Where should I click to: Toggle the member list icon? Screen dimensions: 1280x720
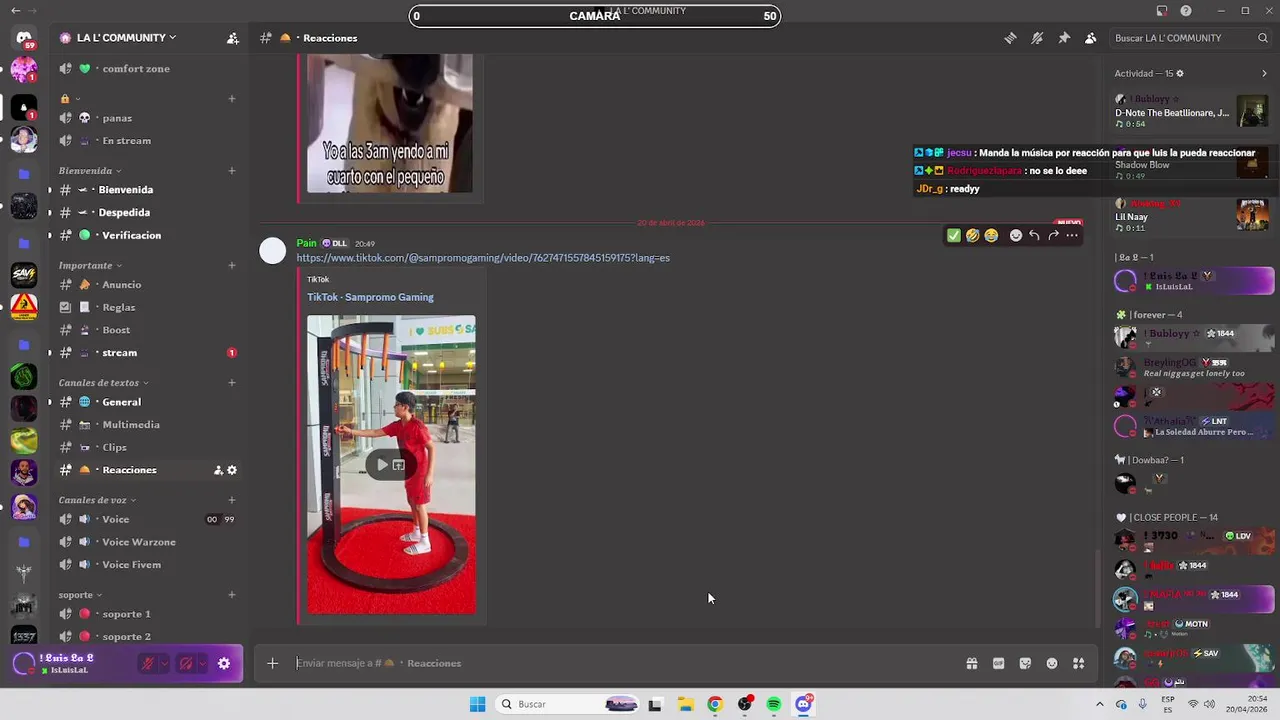pos(1090,38)
